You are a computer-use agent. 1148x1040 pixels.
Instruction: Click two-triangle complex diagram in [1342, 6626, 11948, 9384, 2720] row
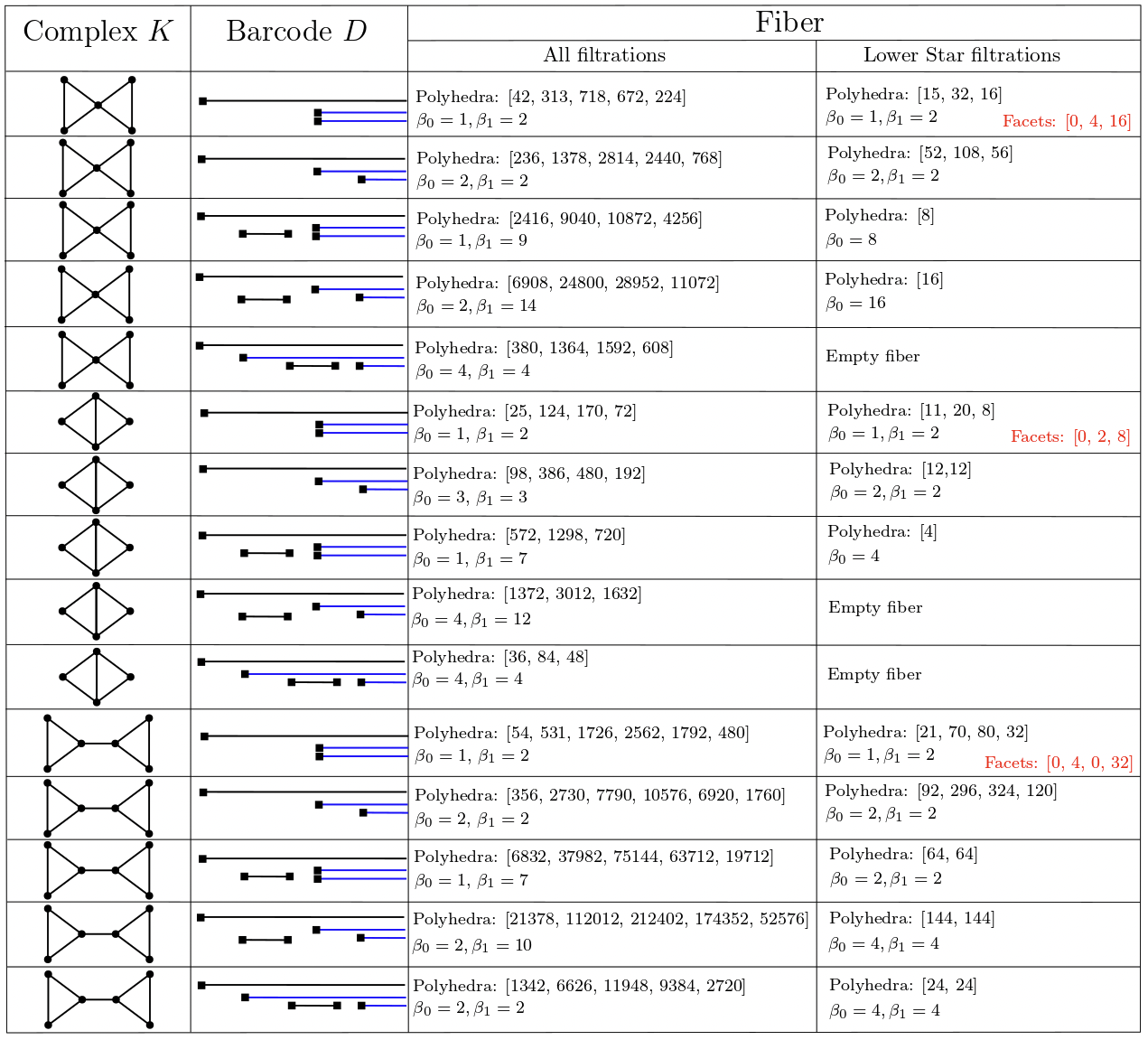pos(98,999)
